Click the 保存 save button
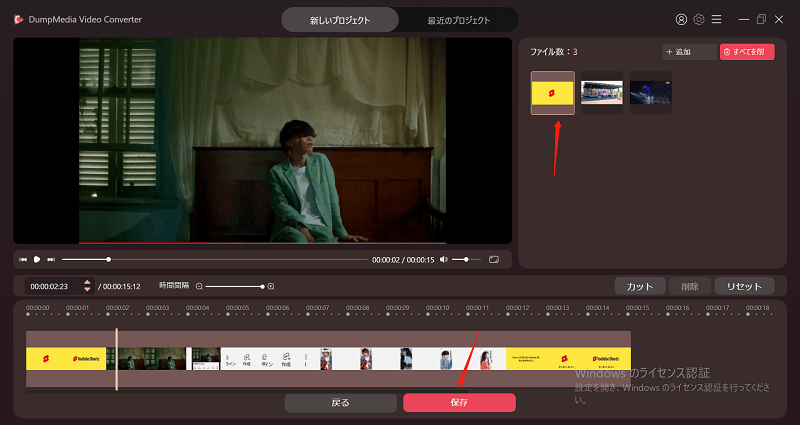800x425 pixels. tap(459, 403)
